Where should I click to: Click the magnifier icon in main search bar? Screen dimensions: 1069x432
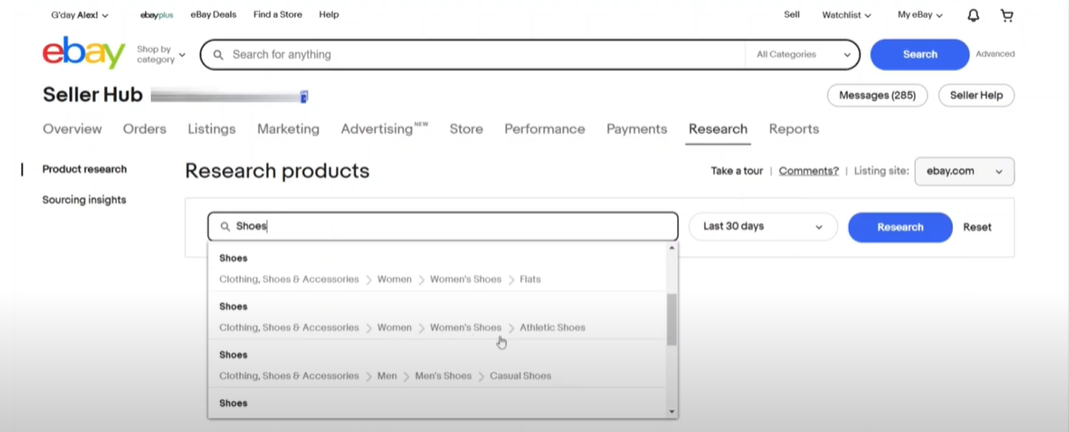(x=218, y=55)
